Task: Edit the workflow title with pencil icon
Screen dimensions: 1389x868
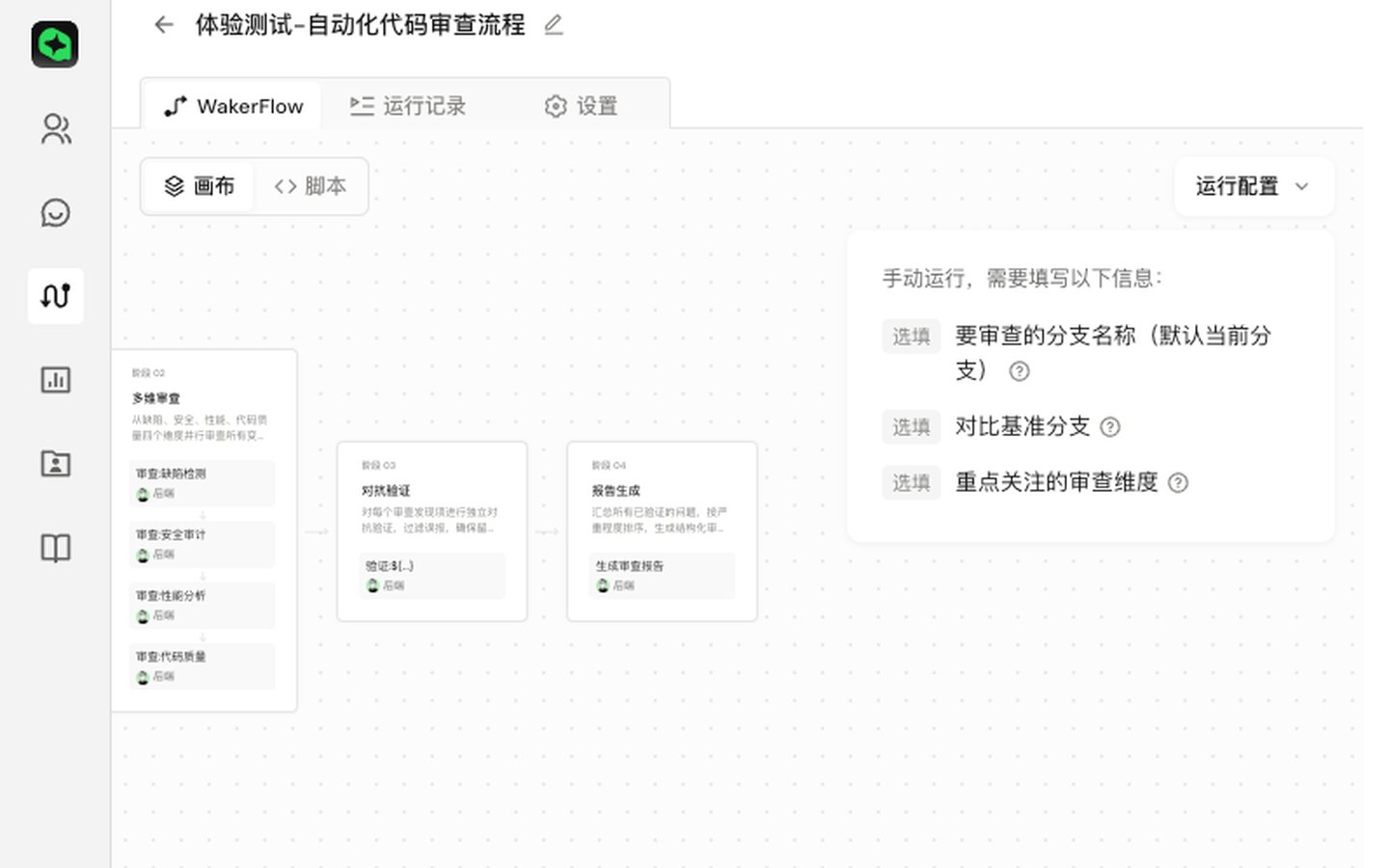Action: pos(553,24)
